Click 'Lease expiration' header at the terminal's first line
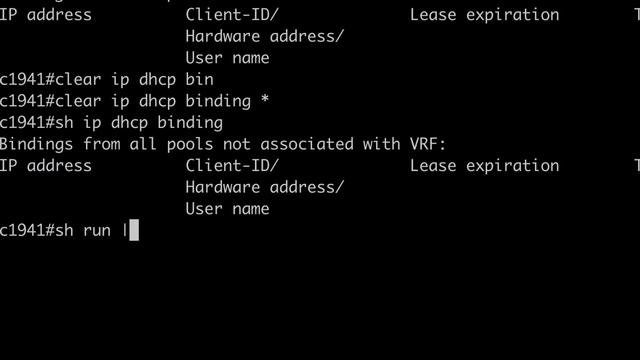Viewport: 640px width, 360px height. 484,15
